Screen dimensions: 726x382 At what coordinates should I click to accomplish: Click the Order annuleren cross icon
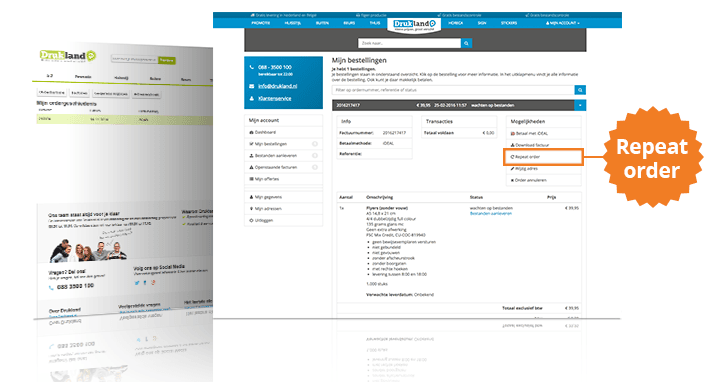click(512, 180)
